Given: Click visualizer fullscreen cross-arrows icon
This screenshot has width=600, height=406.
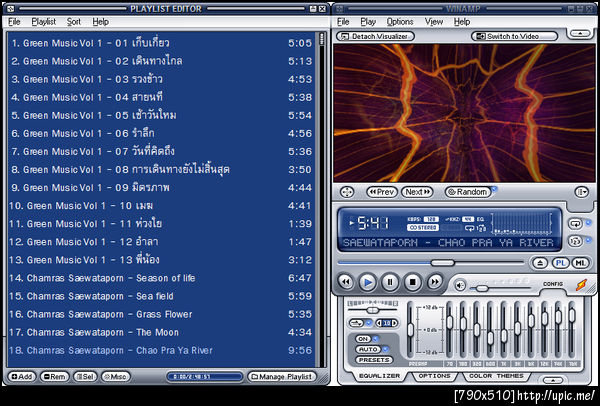Looking at the screenshot, I should [347, 192].
